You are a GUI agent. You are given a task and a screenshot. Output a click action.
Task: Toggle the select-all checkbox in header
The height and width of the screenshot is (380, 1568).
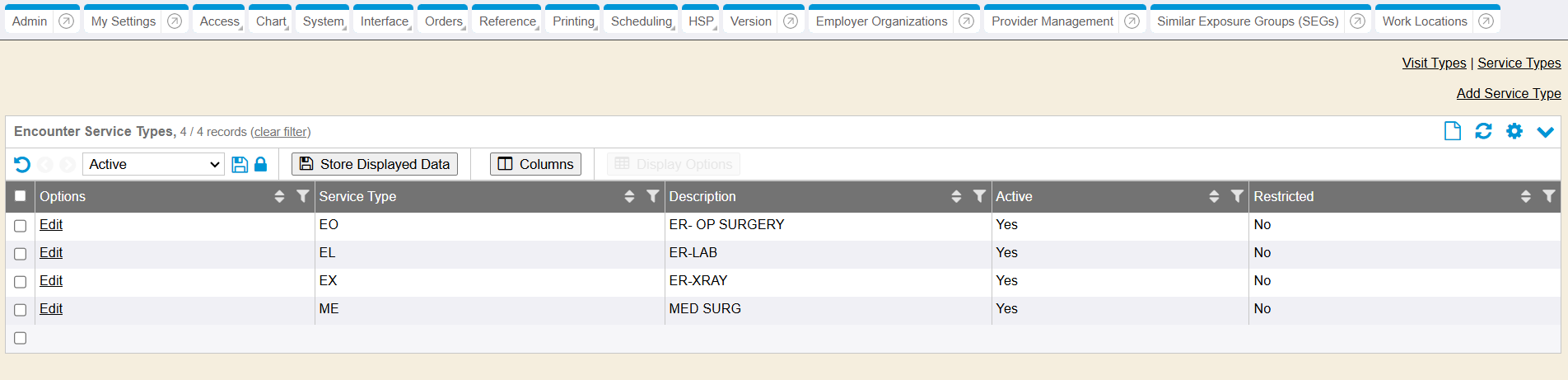[x=21, y=196]
